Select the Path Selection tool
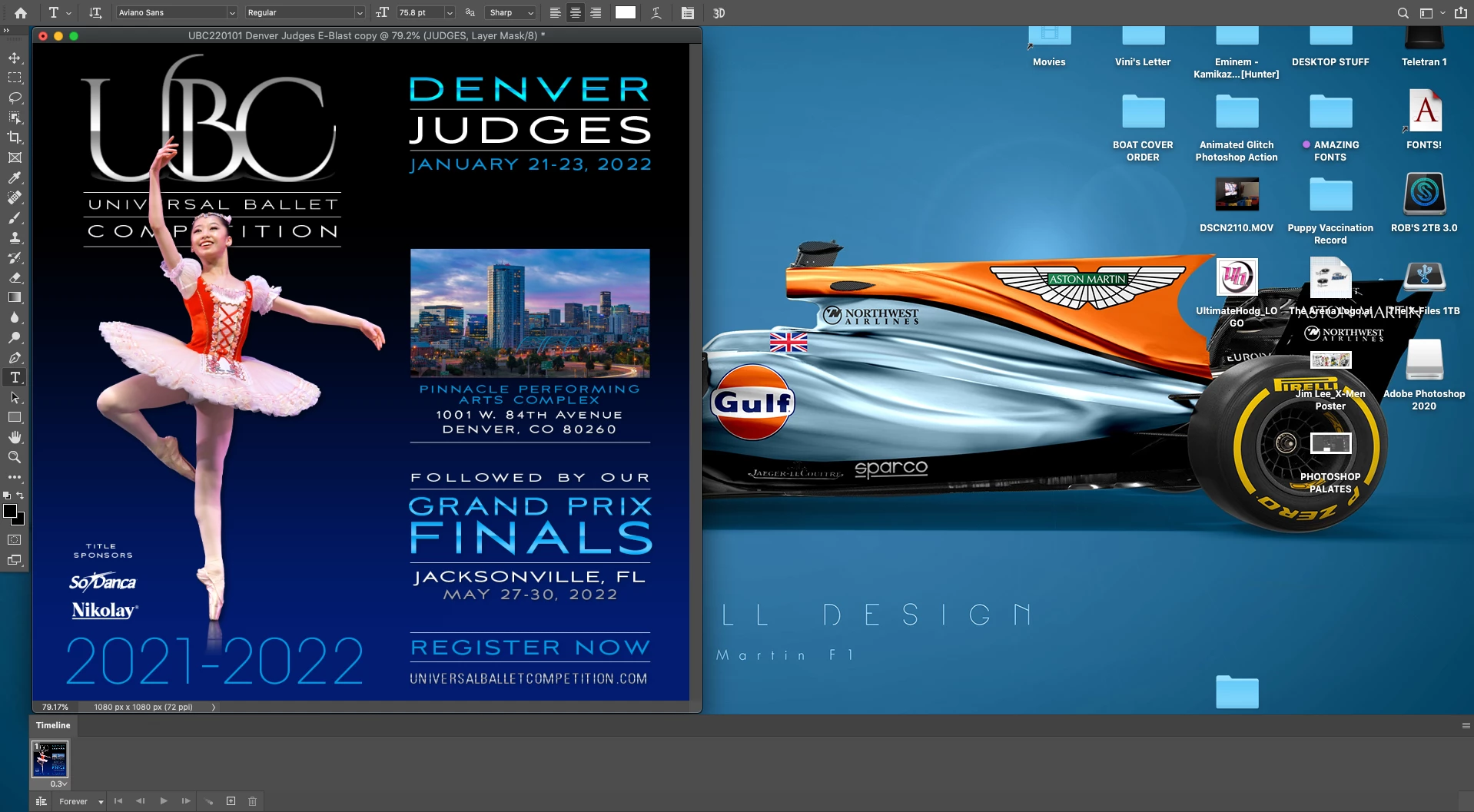1474x812 pixels. 15,397
